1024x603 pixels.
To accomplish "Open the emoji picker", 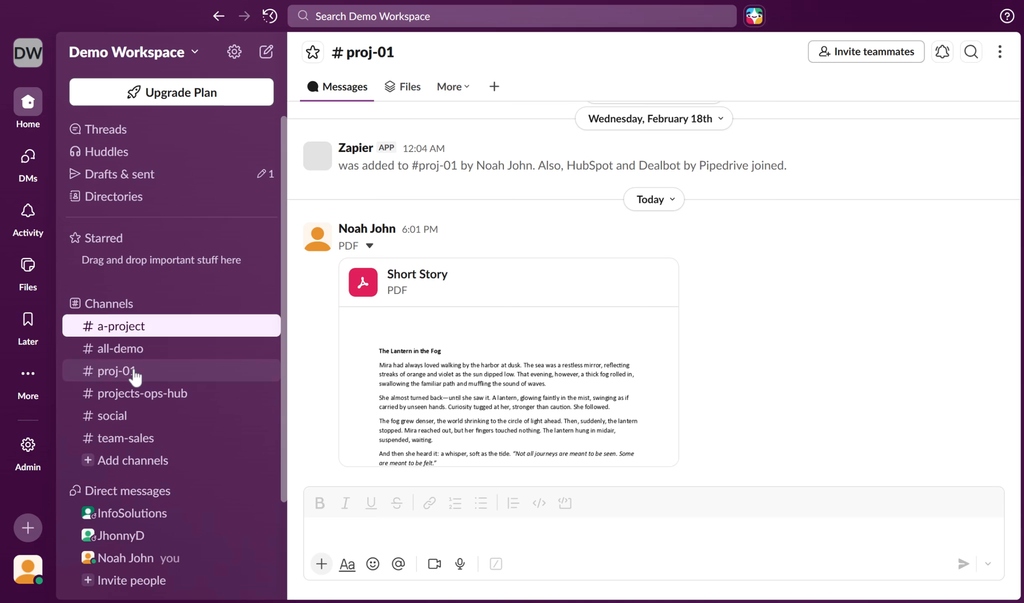I will [x=373, y=564].
